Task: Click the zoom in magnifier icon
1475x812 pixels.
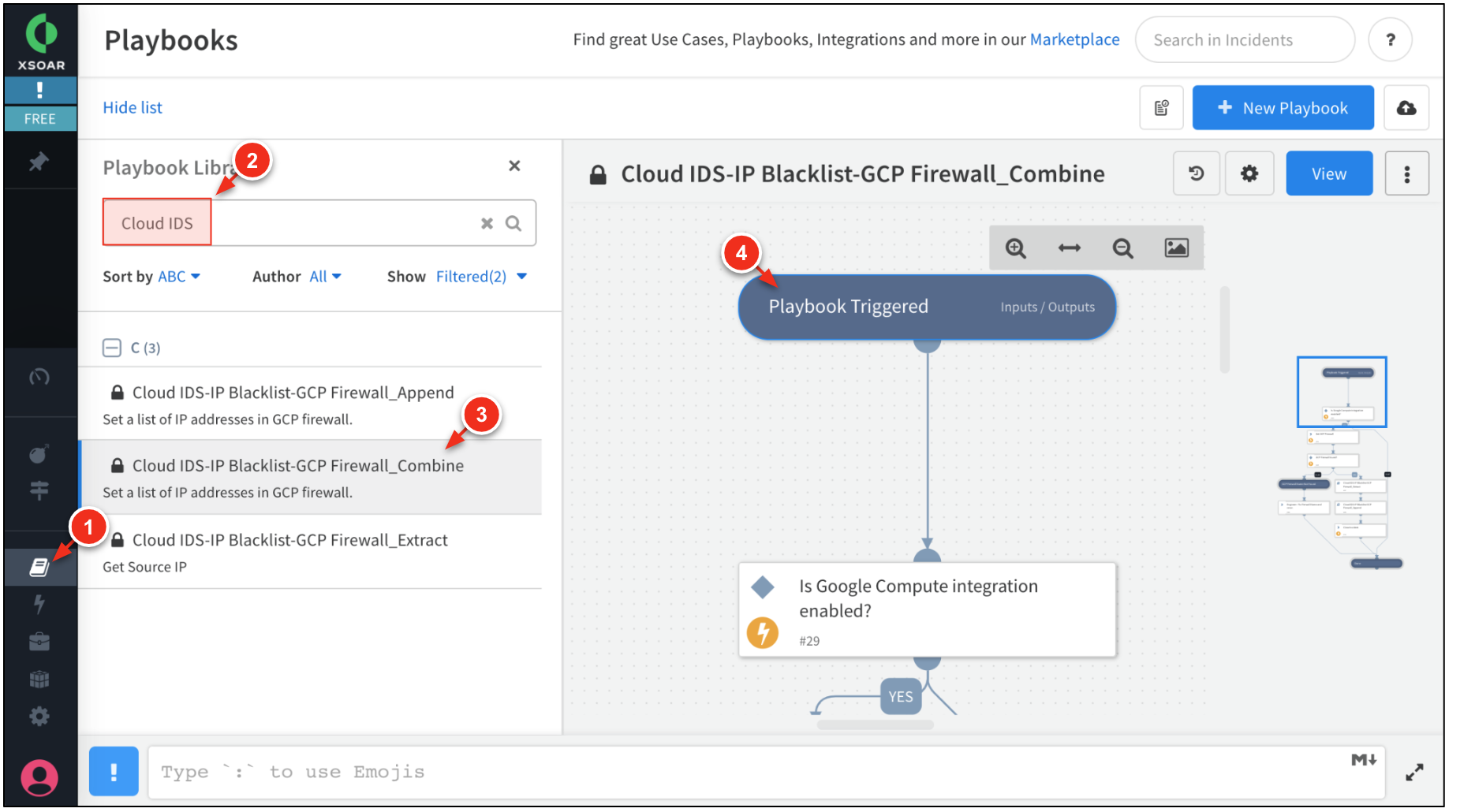Action: tap(1015, 248)
